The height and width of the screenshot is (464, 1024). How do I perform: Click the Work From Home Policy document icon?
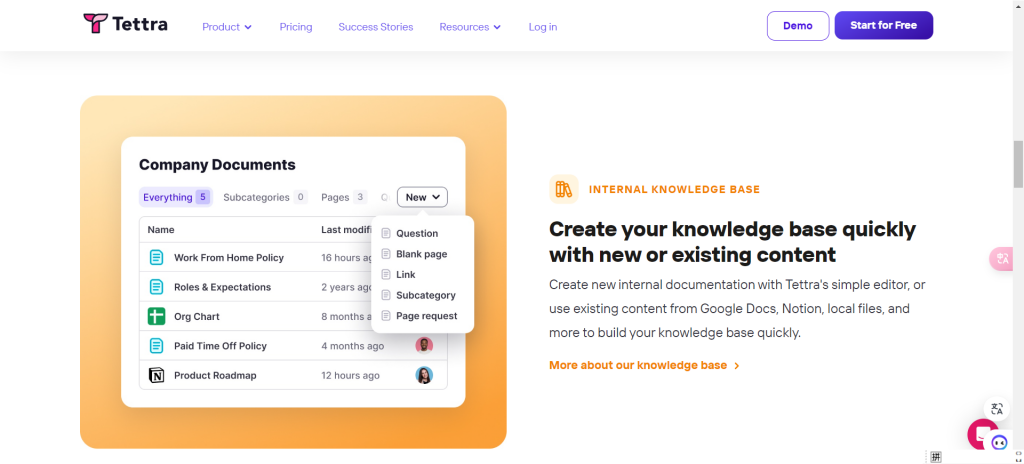(x=156, y=258)
